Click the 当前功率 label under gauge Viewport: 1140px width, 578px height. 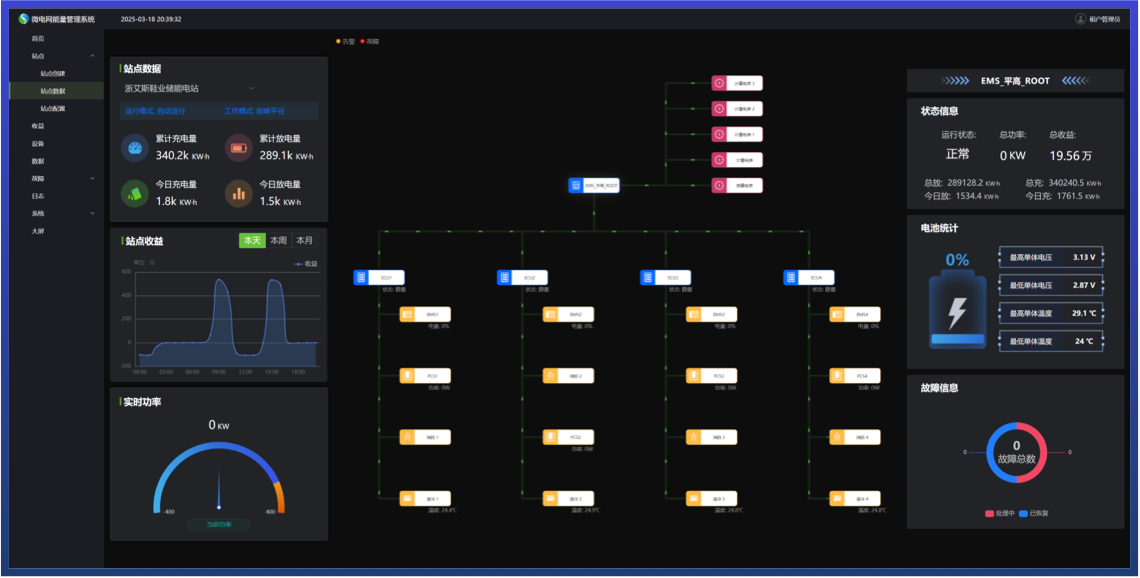219,524
